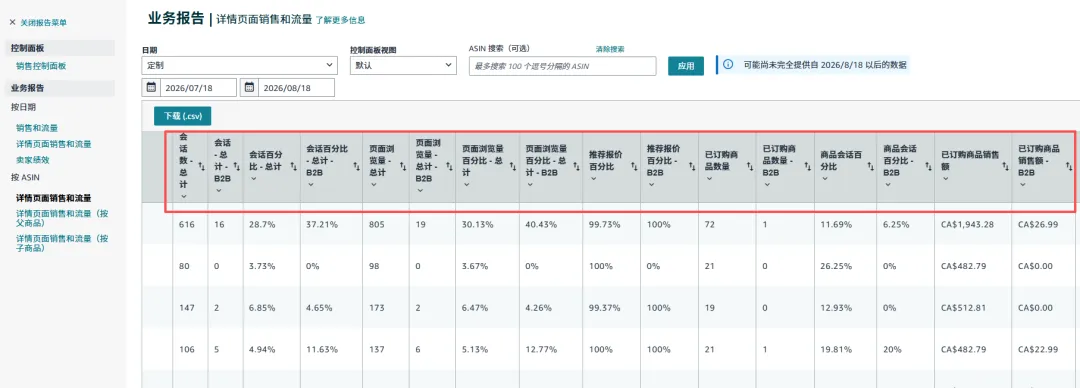Viewport: 1080px width, 388px height.
Task: Open the start date calendar icon
Action: pyautogui.click(x=151, y=88)
